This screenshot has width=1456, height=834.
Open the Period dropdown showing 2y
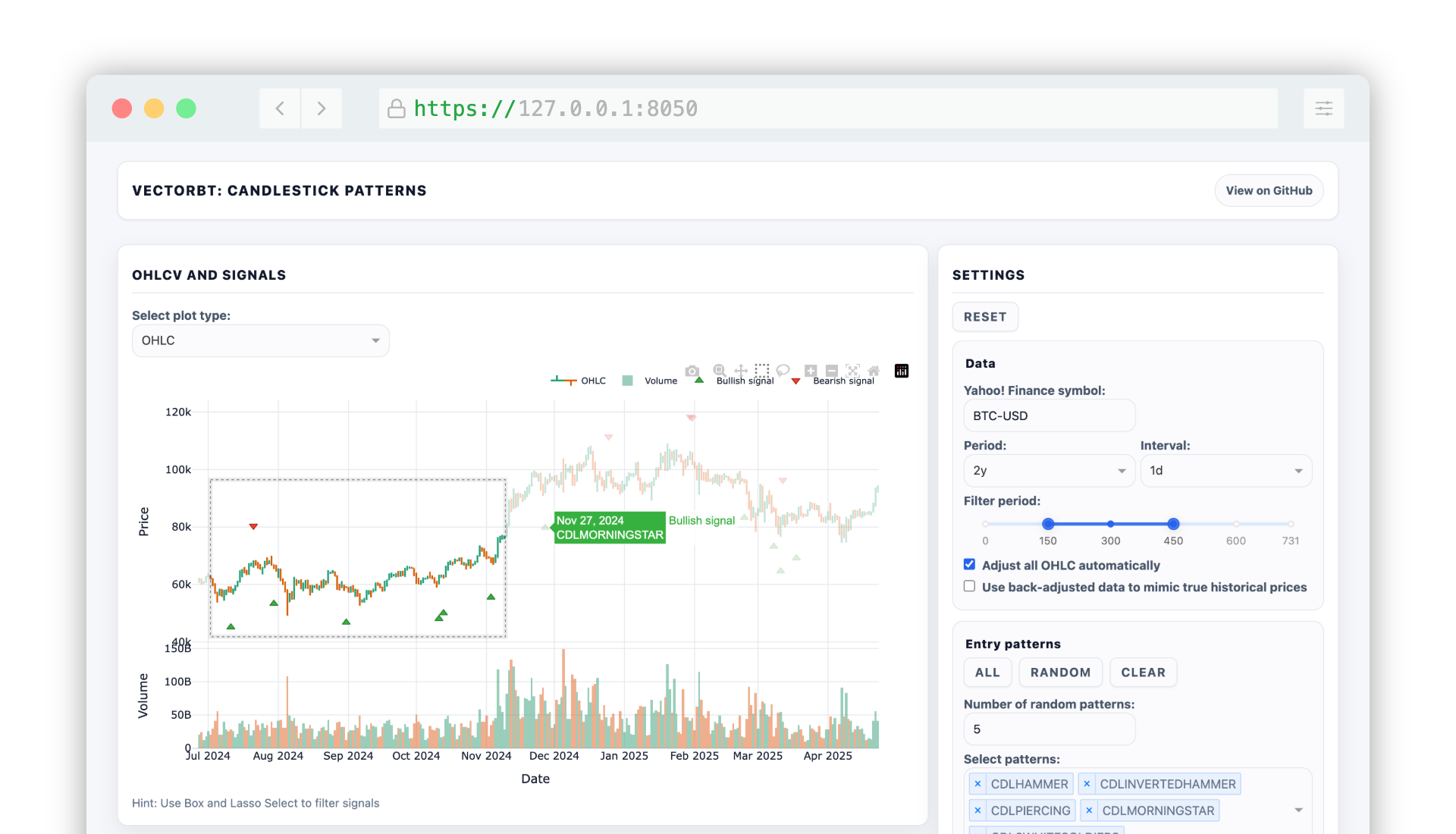[x=1049, y=471]
